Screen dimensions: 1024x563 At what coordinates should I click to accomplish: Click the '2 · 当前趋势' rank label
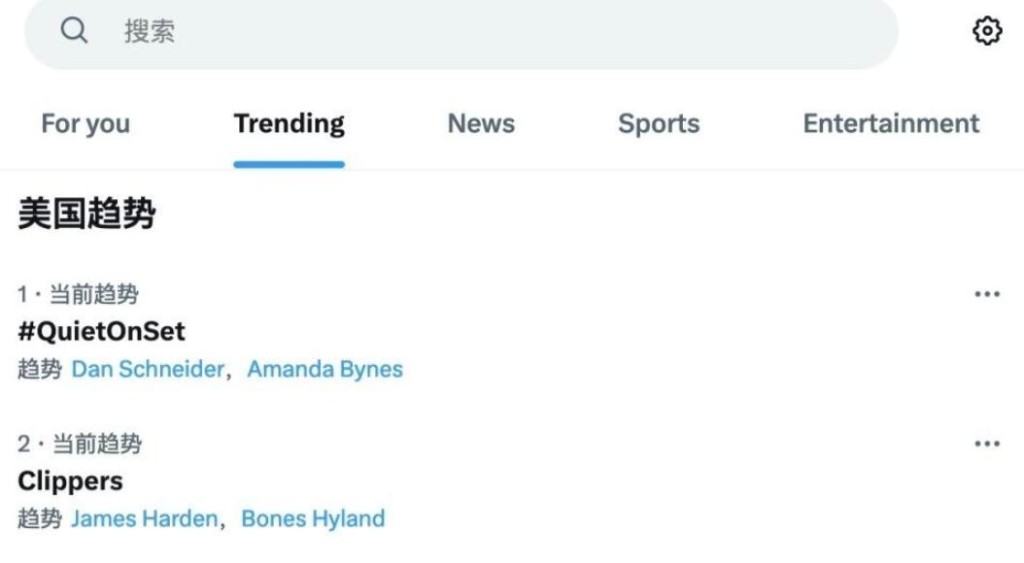click(80, 443)
